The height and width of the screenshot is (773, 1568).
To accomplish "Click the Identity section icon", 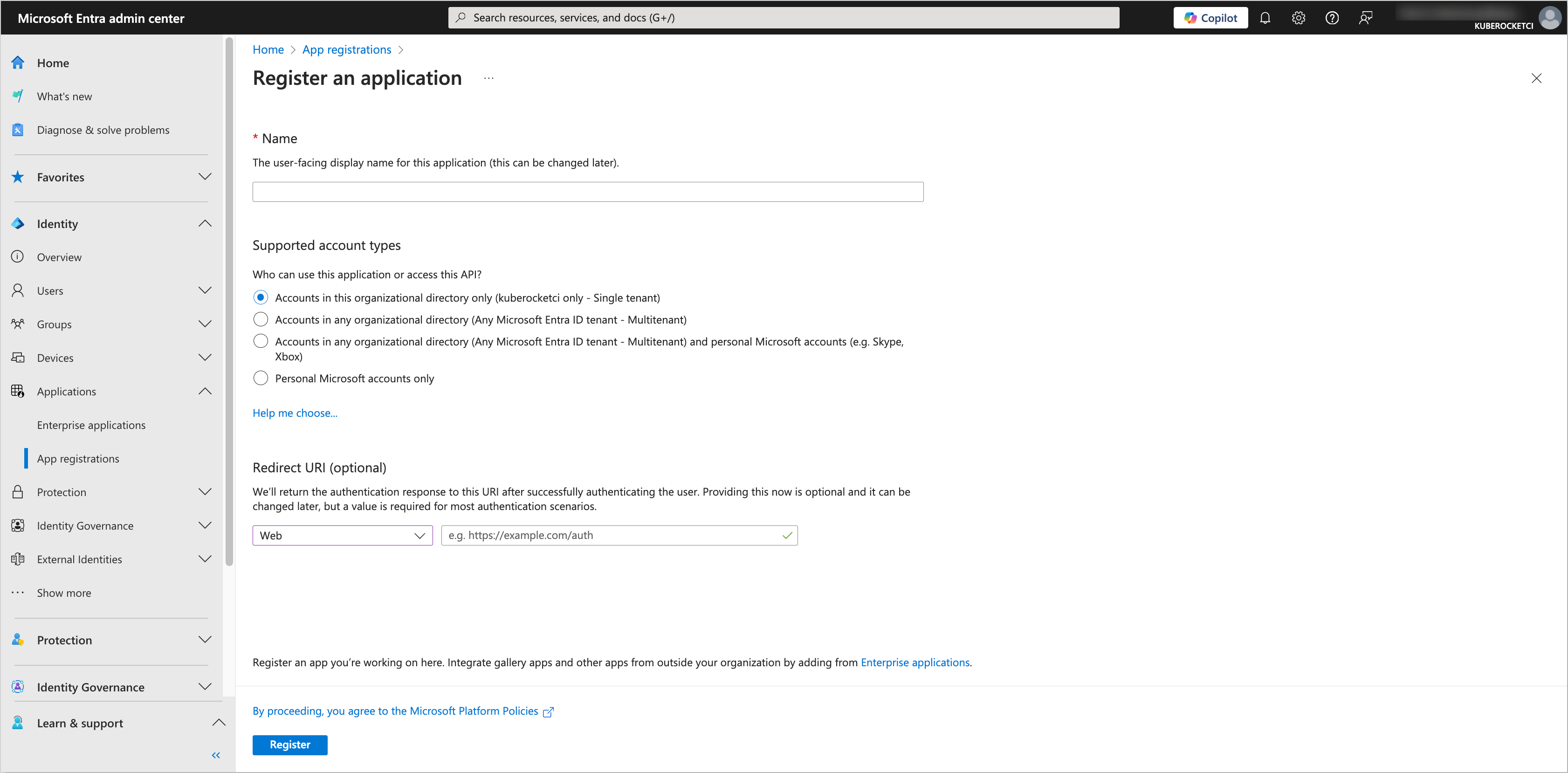I will tap(19, 223).
